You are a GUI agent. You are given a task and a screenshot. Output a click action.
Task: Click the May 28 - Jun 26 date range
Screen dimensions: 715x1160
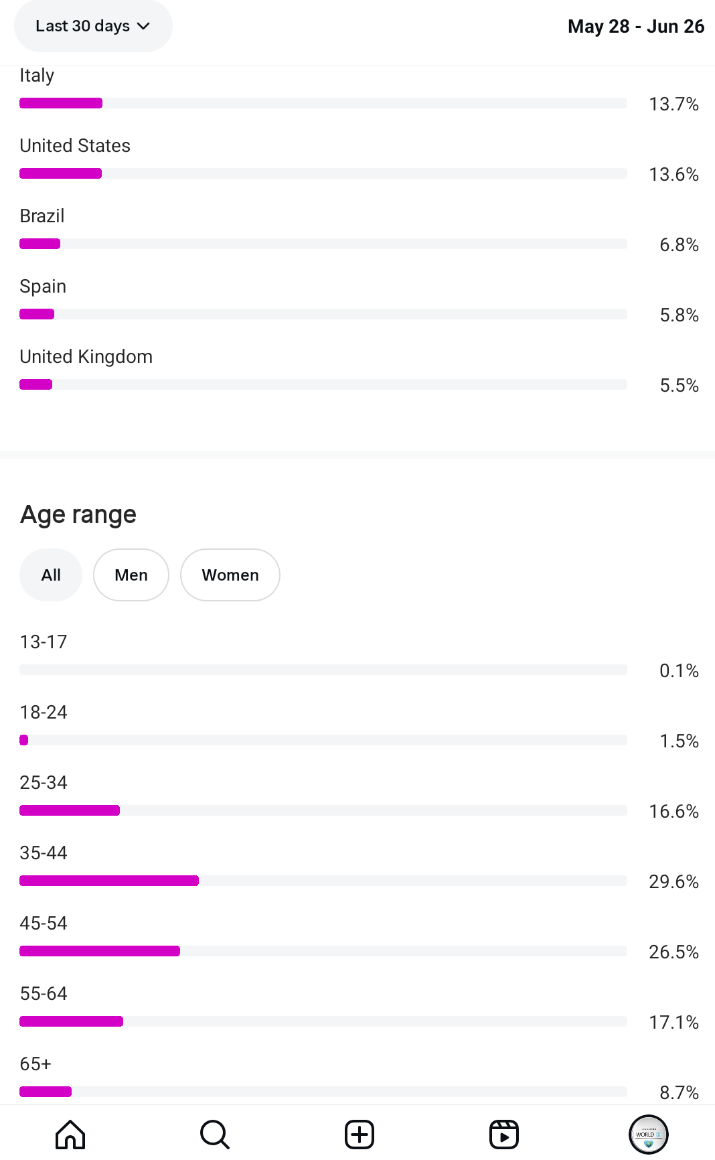(636, 27)
